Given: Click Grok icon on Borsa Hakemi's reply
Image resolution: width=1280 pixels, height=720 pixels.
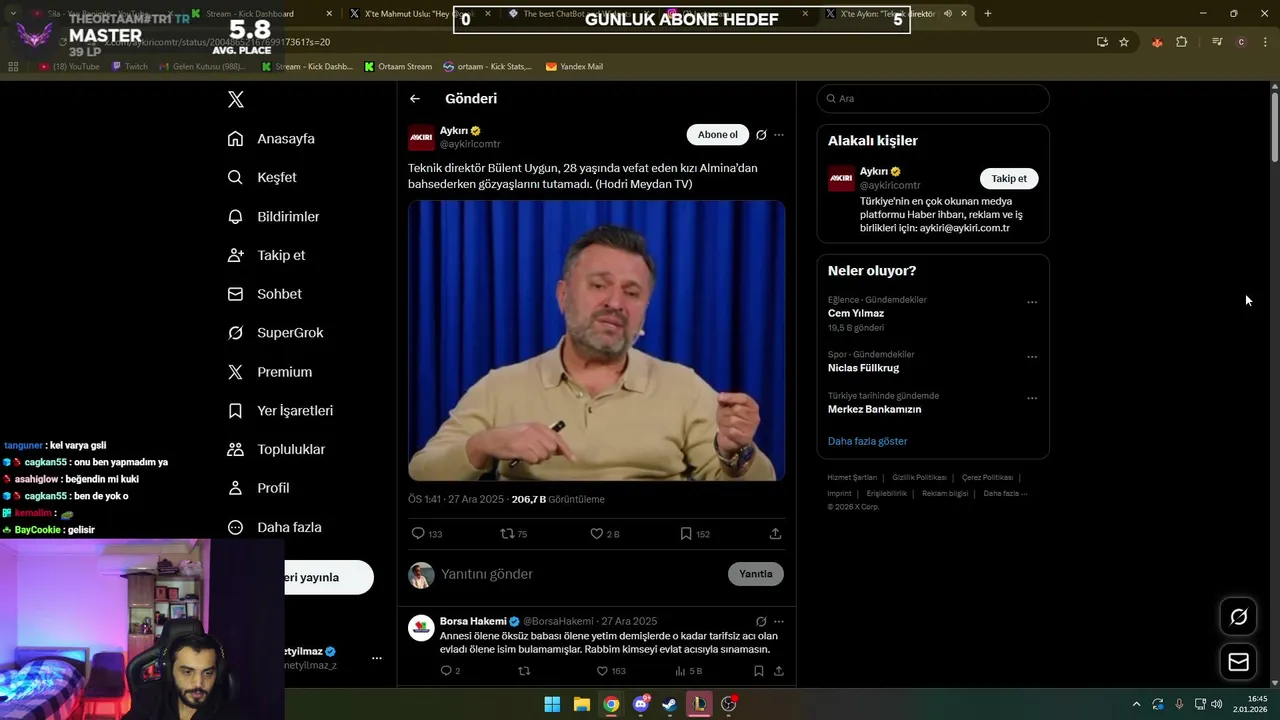Looking at the screenshot, I should click(761, 621).
